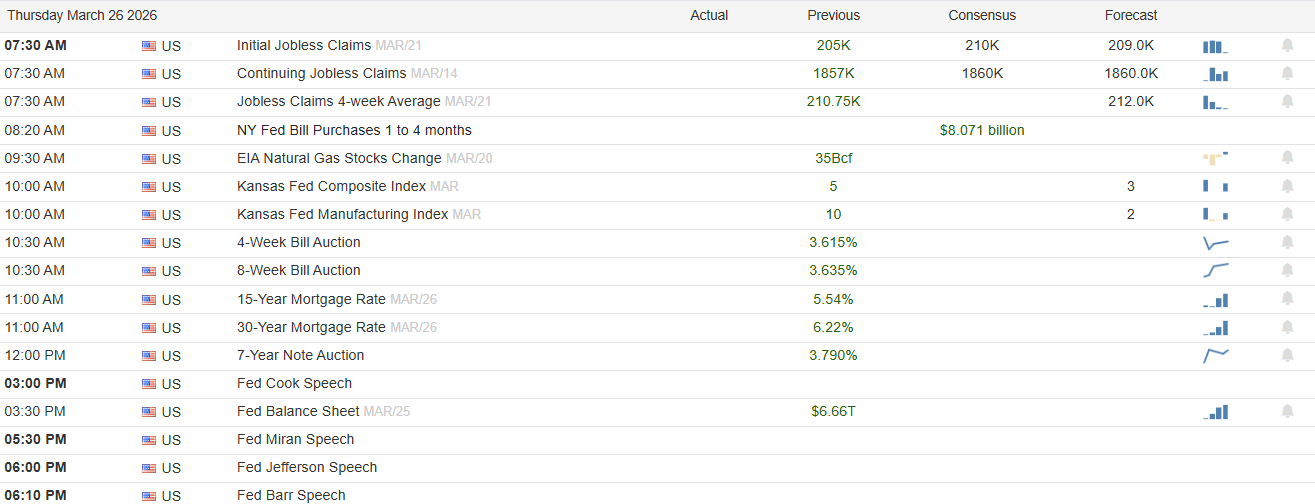Open the Fed Cook Speech event
The width and height of the screenshot is (1315, 504).
pyautogui.click(x=294, y=383)
